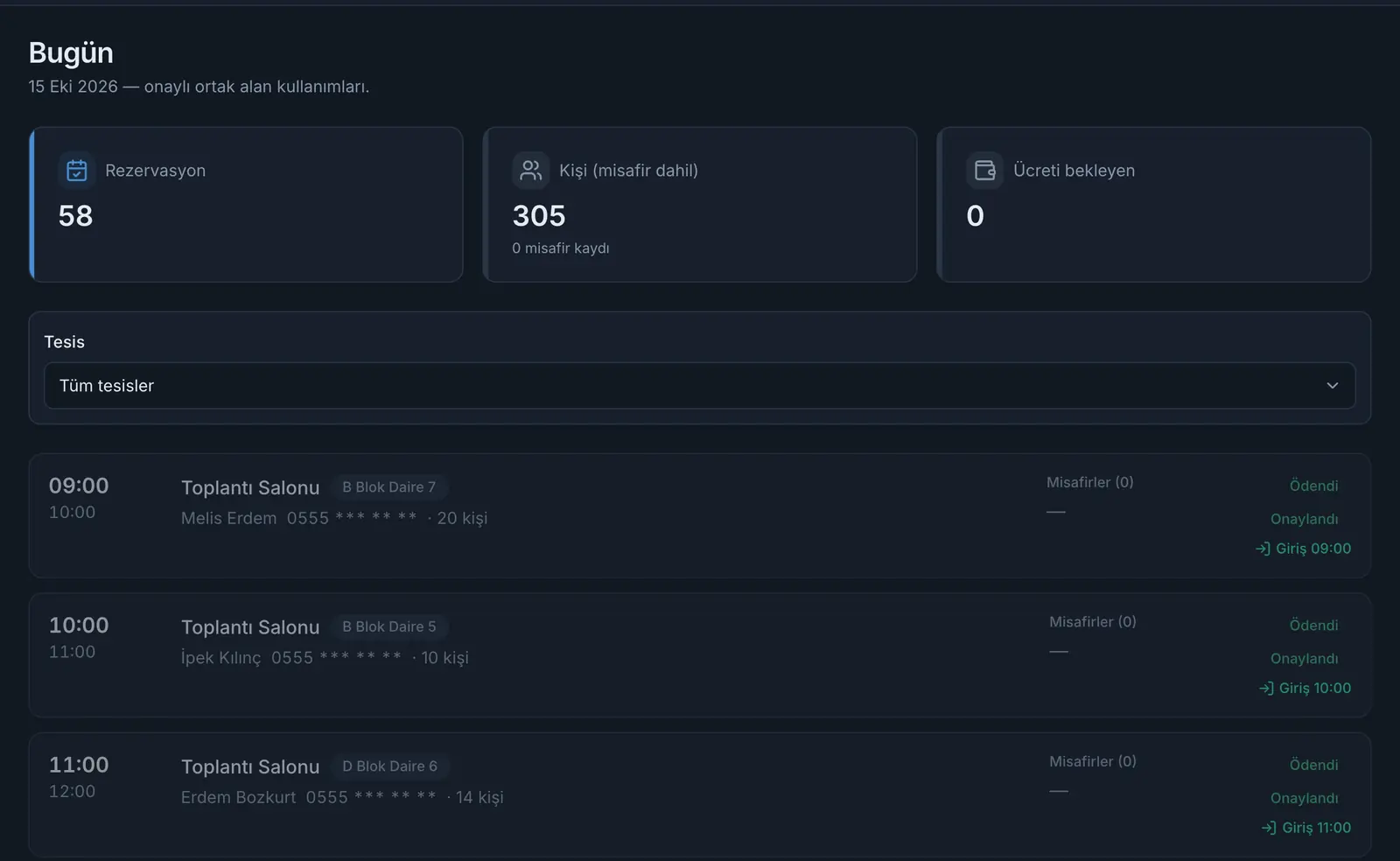Click Misafirler (0) in the 10:00 reservation
1400x861 pixels.
tap(1093, 622)
